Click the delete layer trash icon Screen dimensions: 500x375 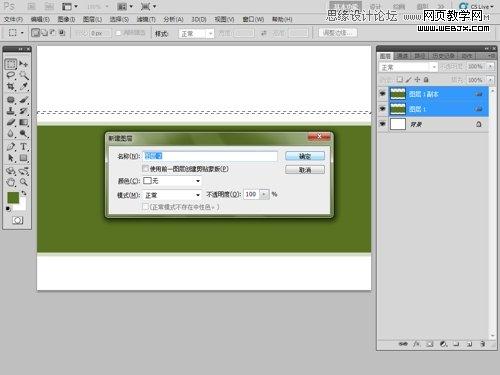pos(482,344)
